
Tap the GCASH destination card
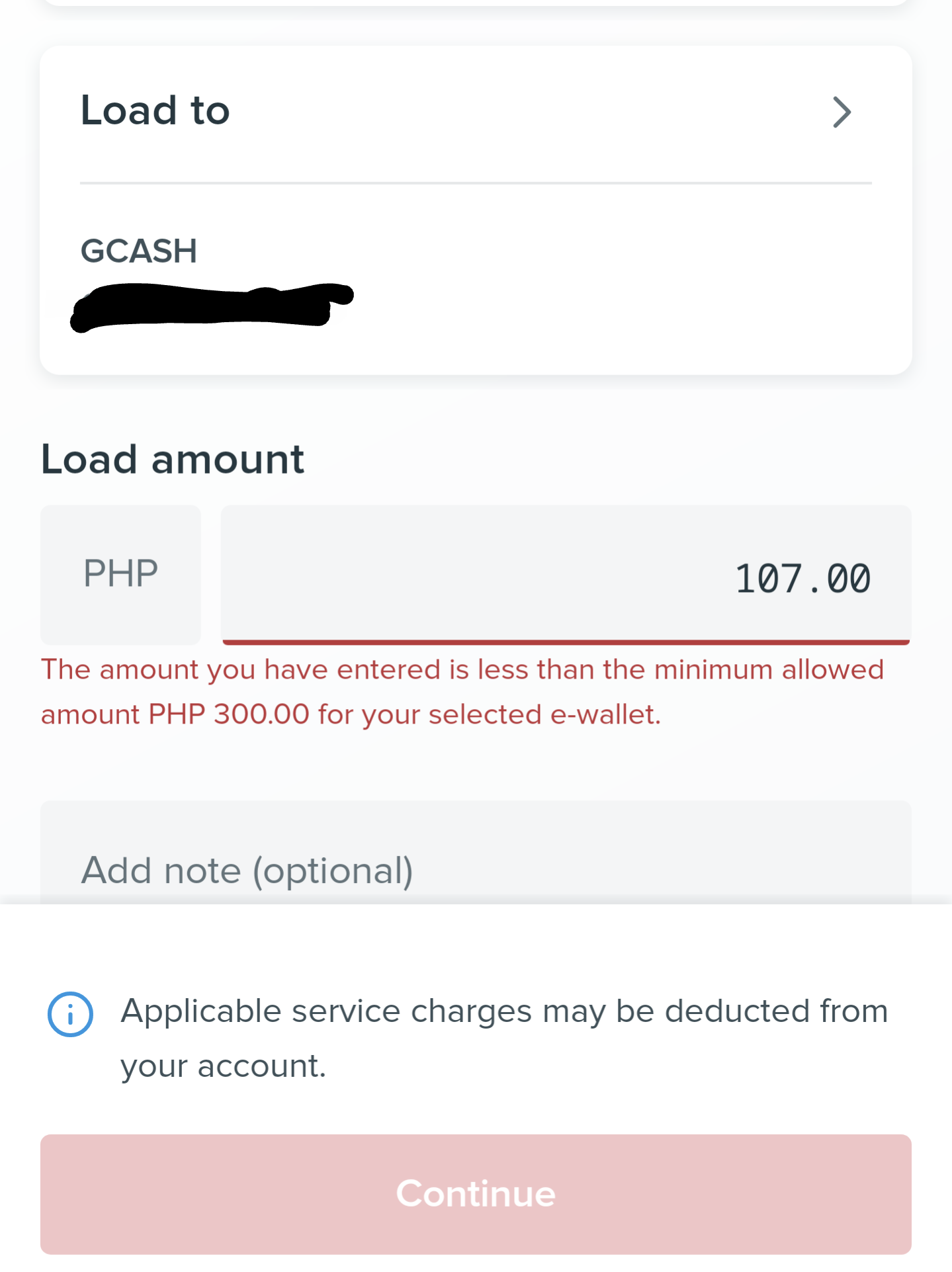point(476,210)
